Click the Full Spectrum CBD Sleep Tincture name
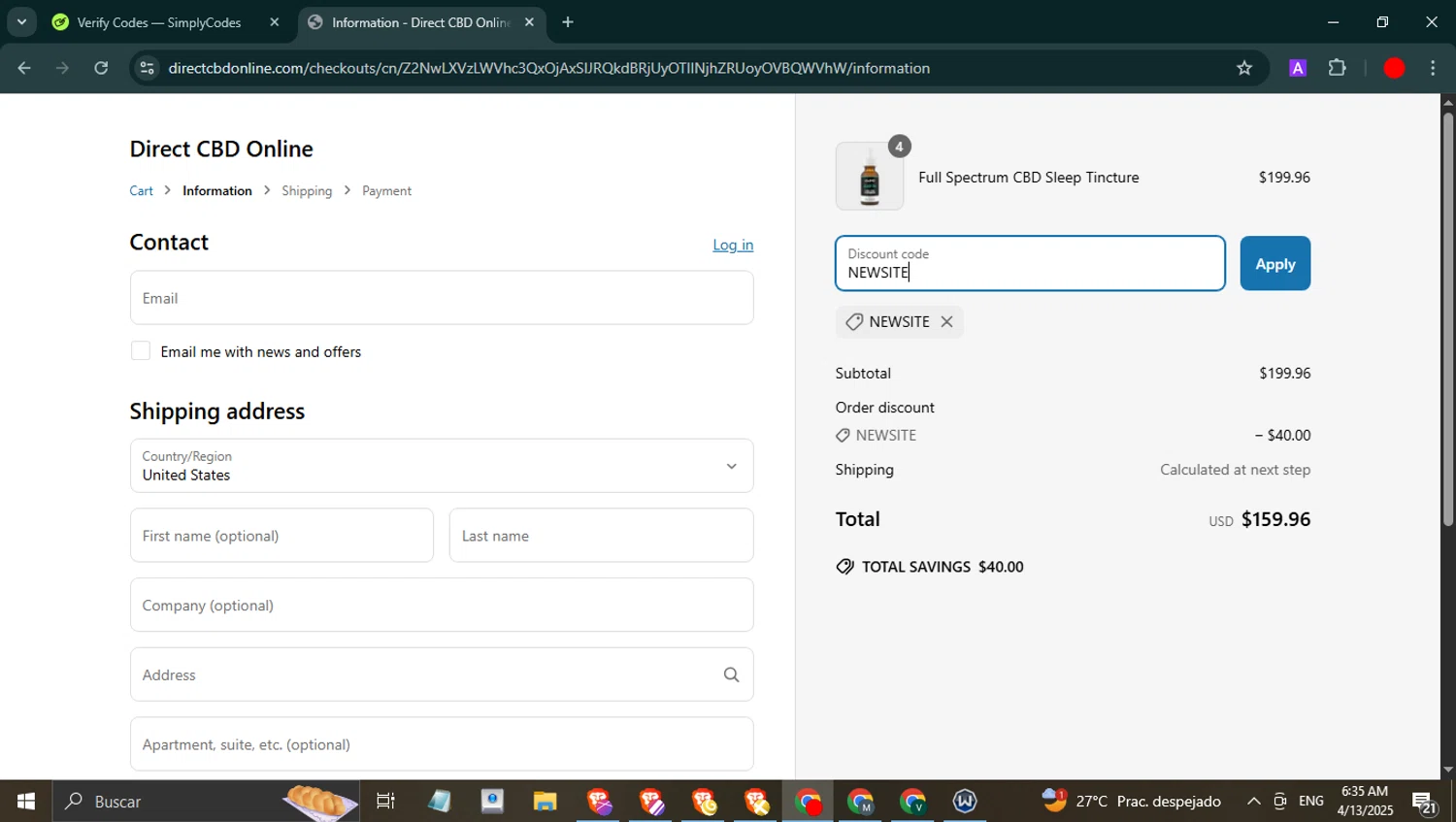 [1029, 178]
